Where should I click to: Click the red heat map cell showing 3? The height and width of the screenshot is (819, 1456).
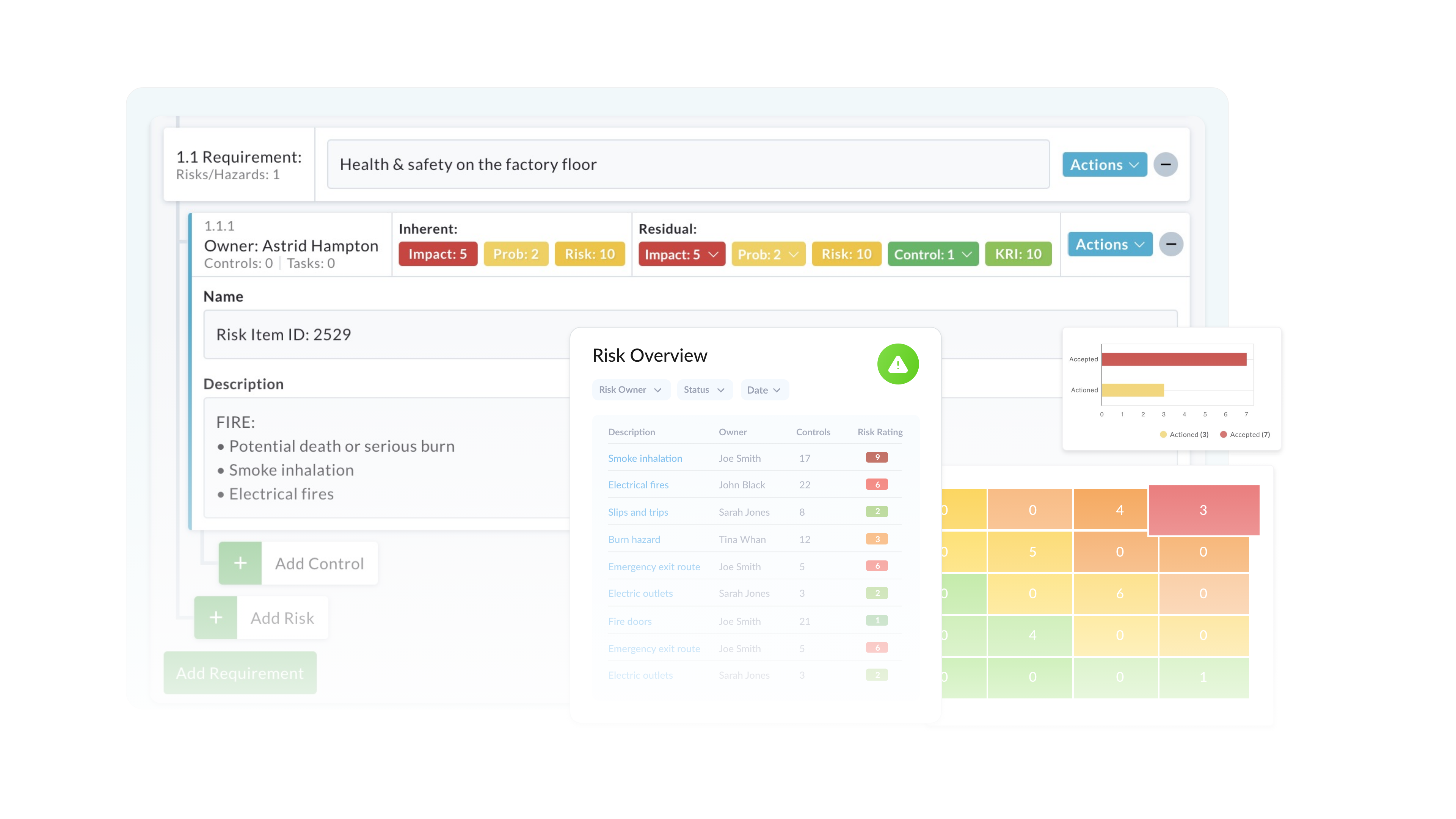click(1203, 510)
